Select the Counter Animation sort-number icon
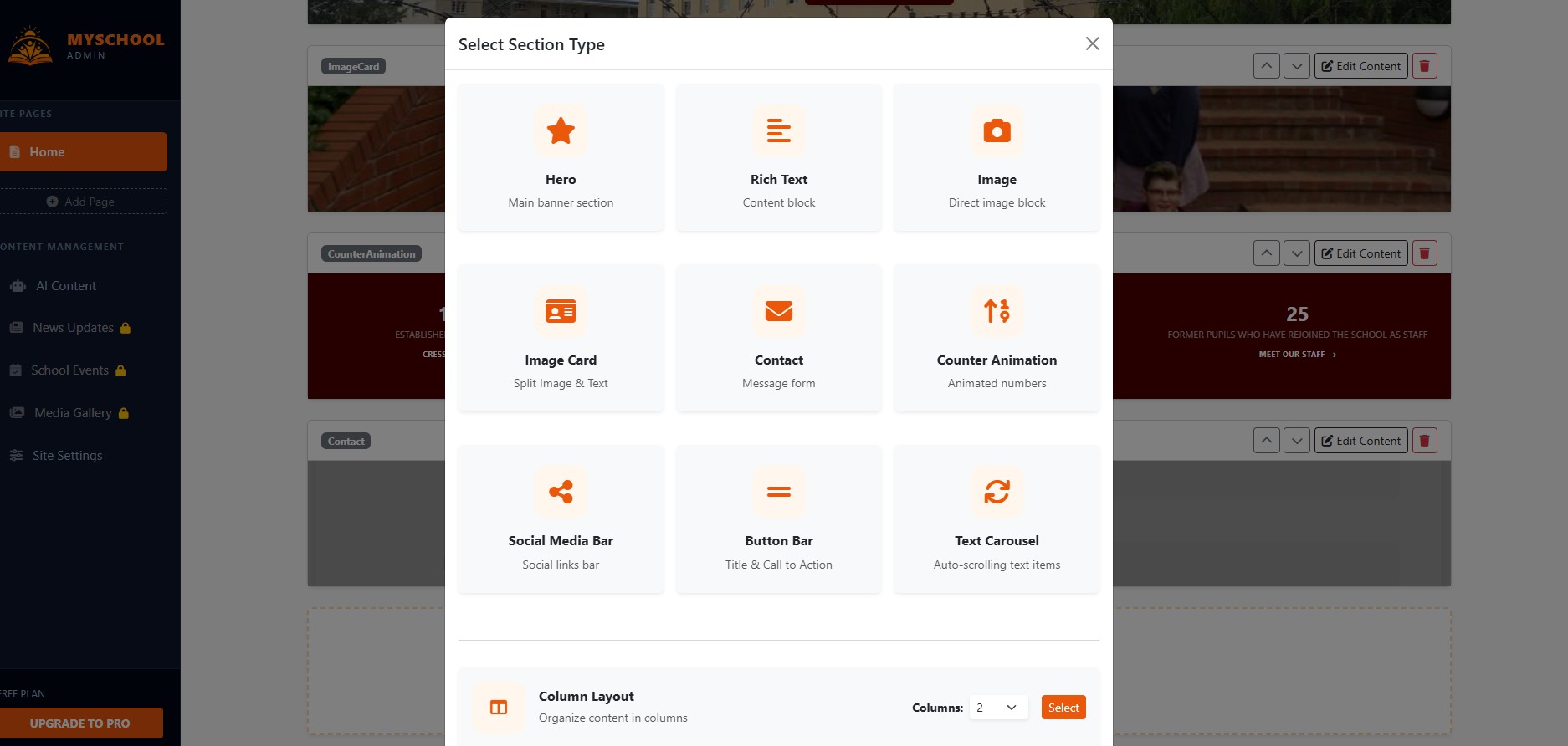 pyautogui.click(x=997, y=311)
